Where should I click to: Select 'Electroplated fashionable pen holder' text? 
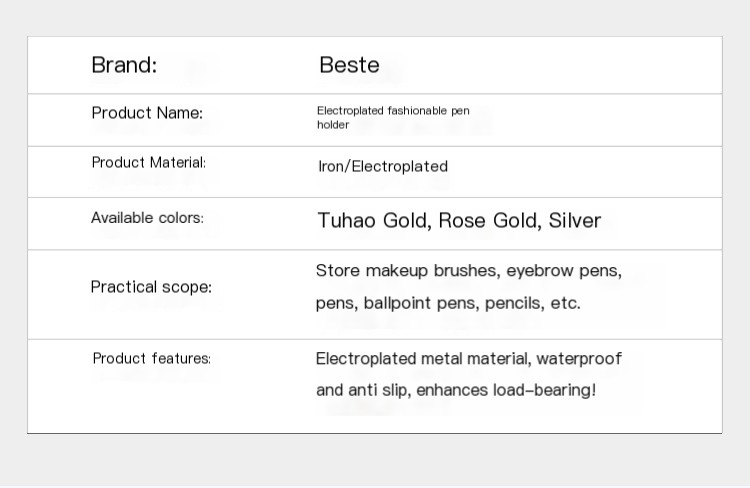tap(393, 118)
